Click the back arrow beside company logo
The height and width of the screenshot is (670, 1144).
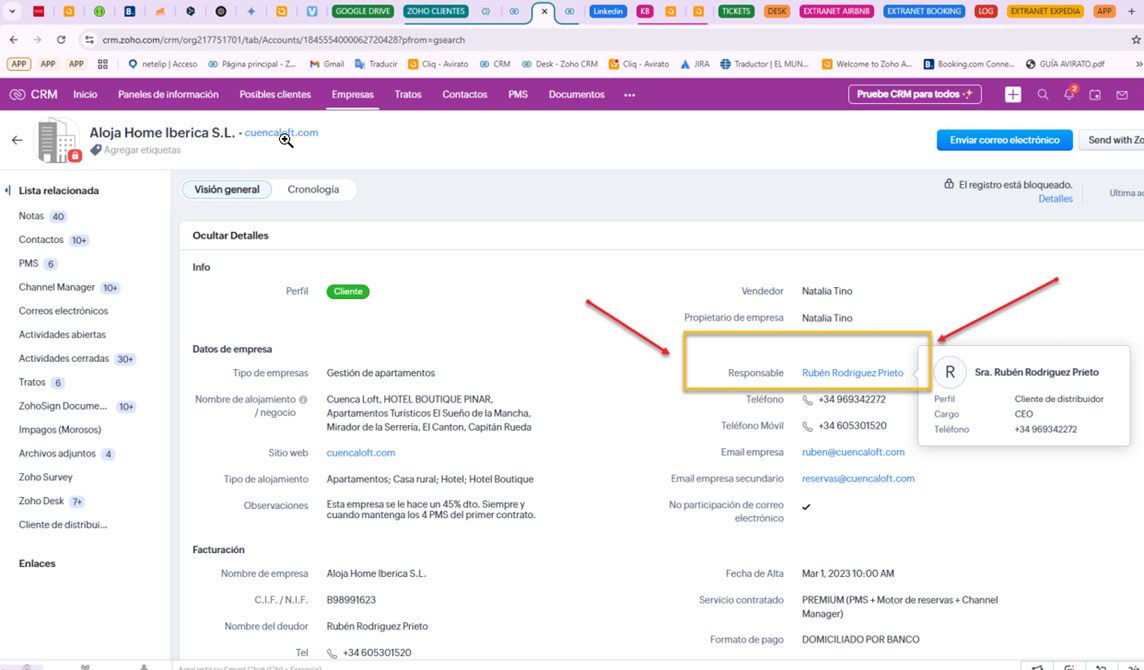pyautogui.click(x=17, y=140)
